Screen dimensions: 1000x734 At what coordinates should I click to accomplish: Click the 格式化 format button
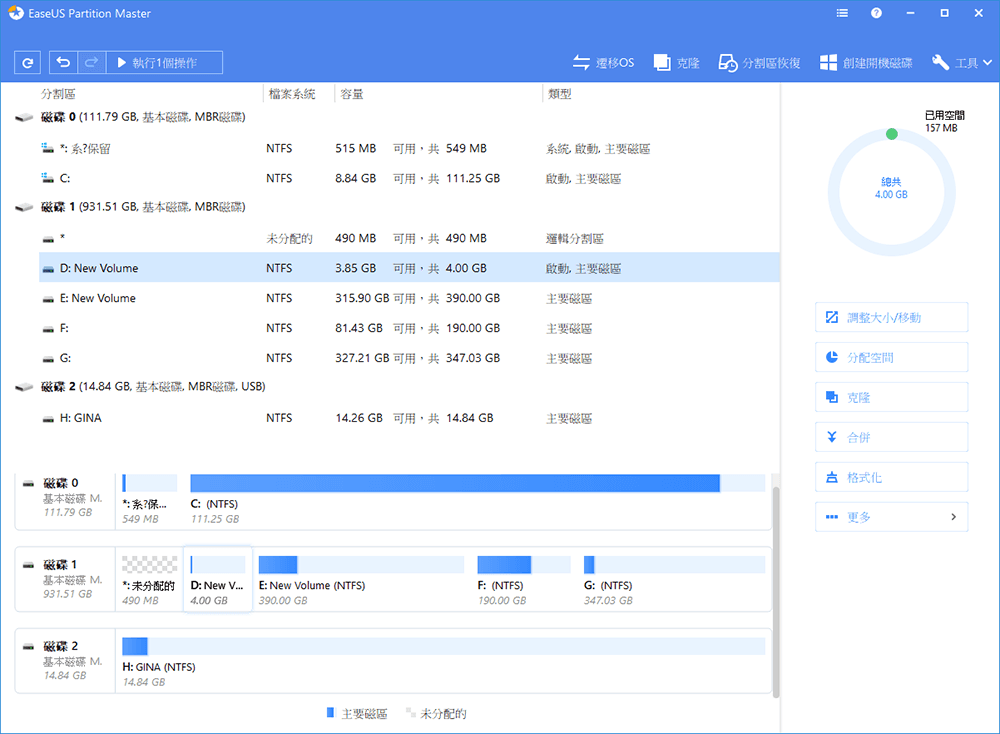tap(892, 477)
